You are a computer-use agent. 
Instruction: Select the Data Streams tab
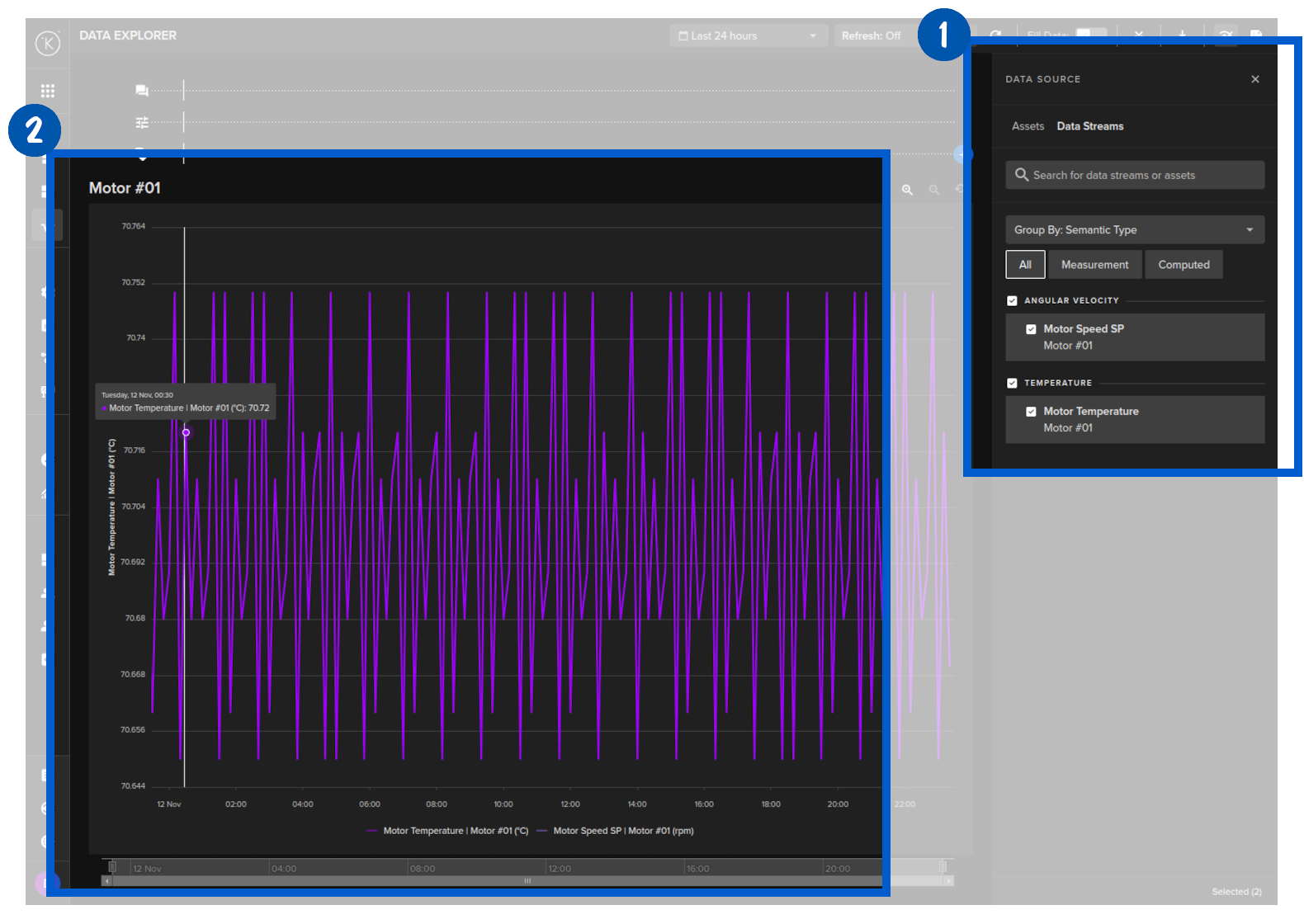tap(1089, 126)
